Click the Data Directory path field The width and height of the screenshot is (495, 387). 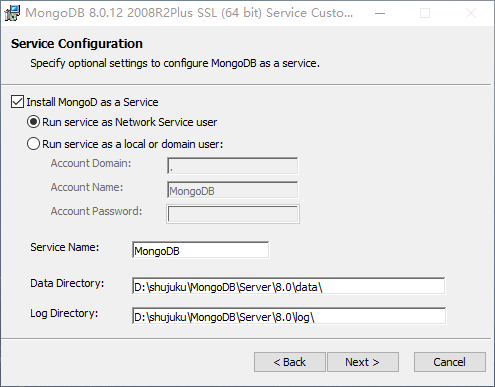point(289,286)
